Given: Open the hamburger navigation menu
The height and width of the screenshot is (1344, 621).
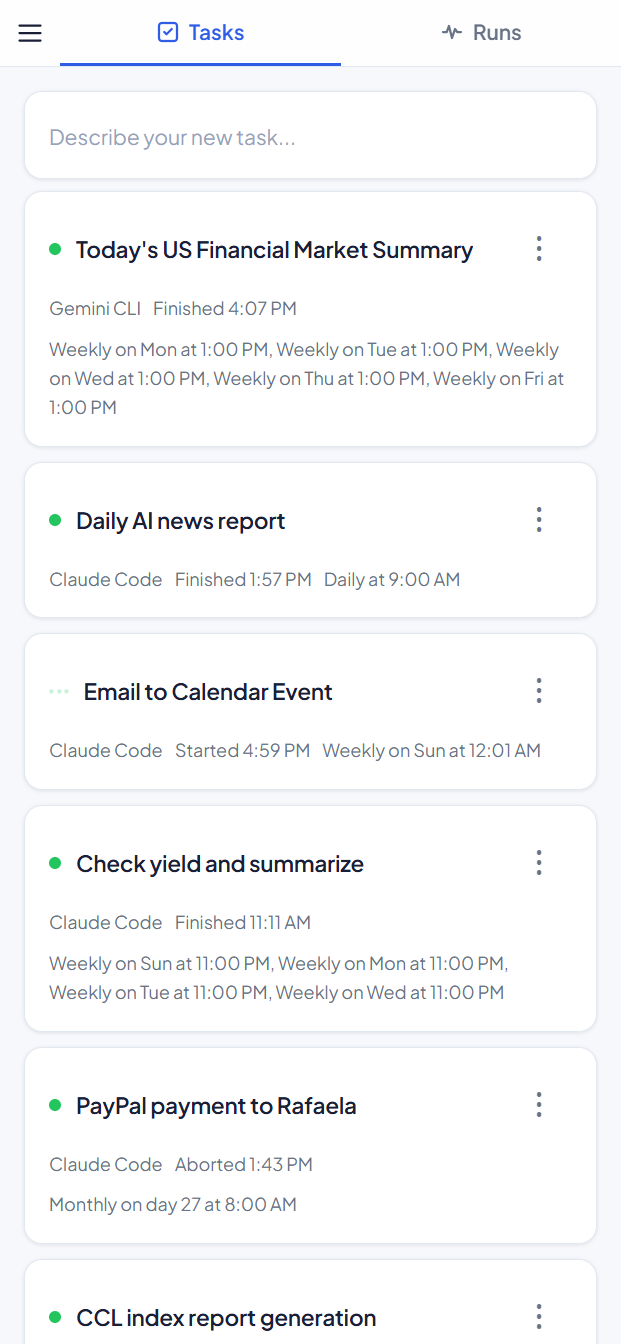Looking at the screenshot, I should (x=30, y=32).
